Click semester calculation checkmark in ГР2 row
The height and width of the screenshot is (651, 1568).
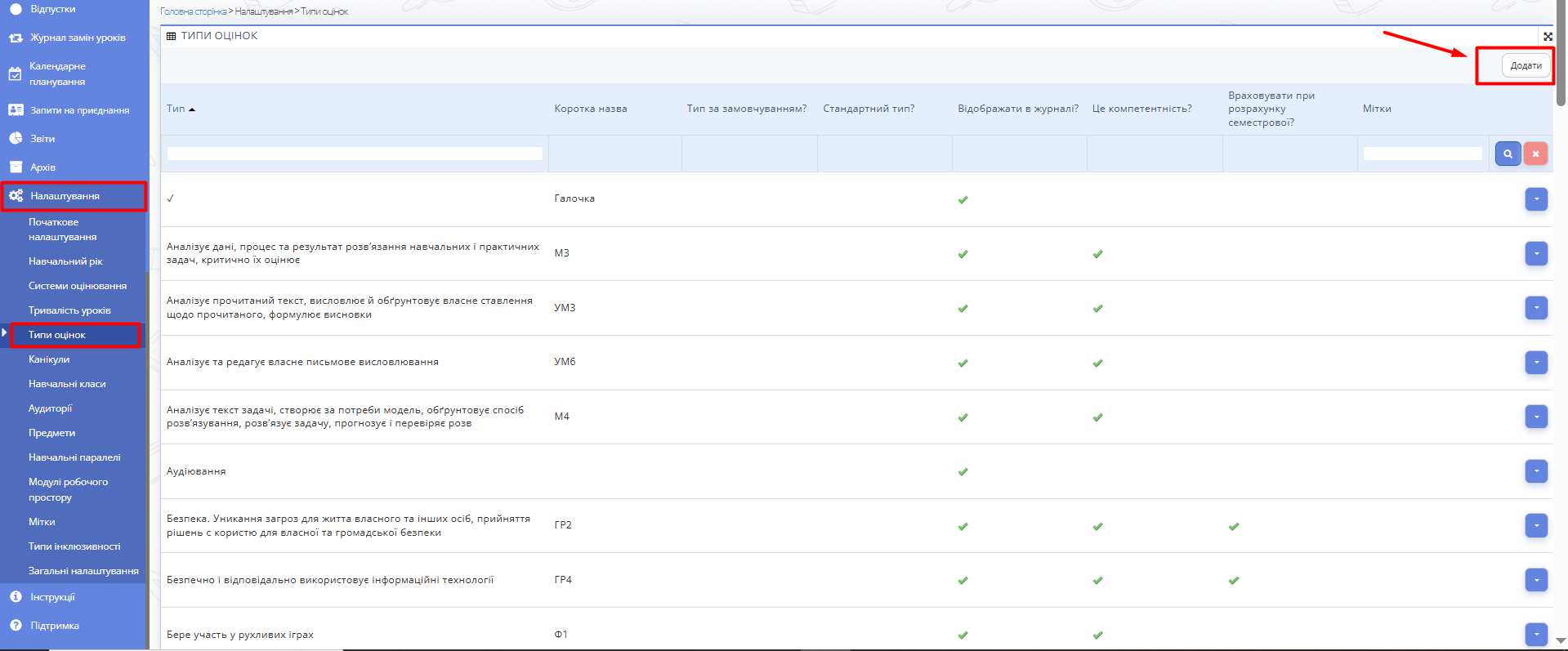pyautogui.click(x=1233, y=526)
